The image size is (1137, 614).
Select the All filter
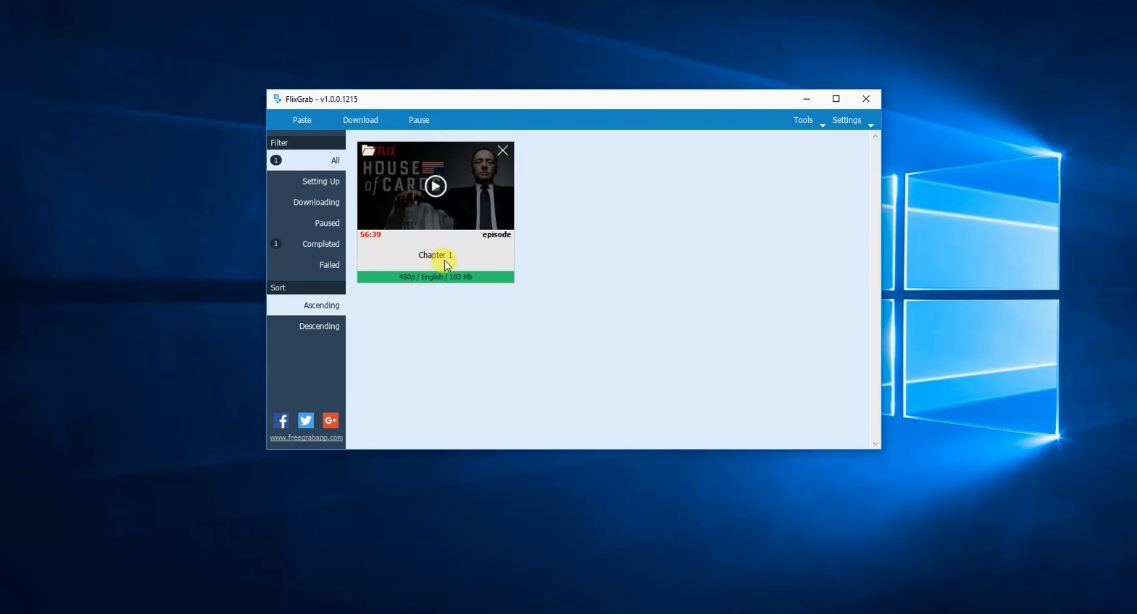coord(306,160)
